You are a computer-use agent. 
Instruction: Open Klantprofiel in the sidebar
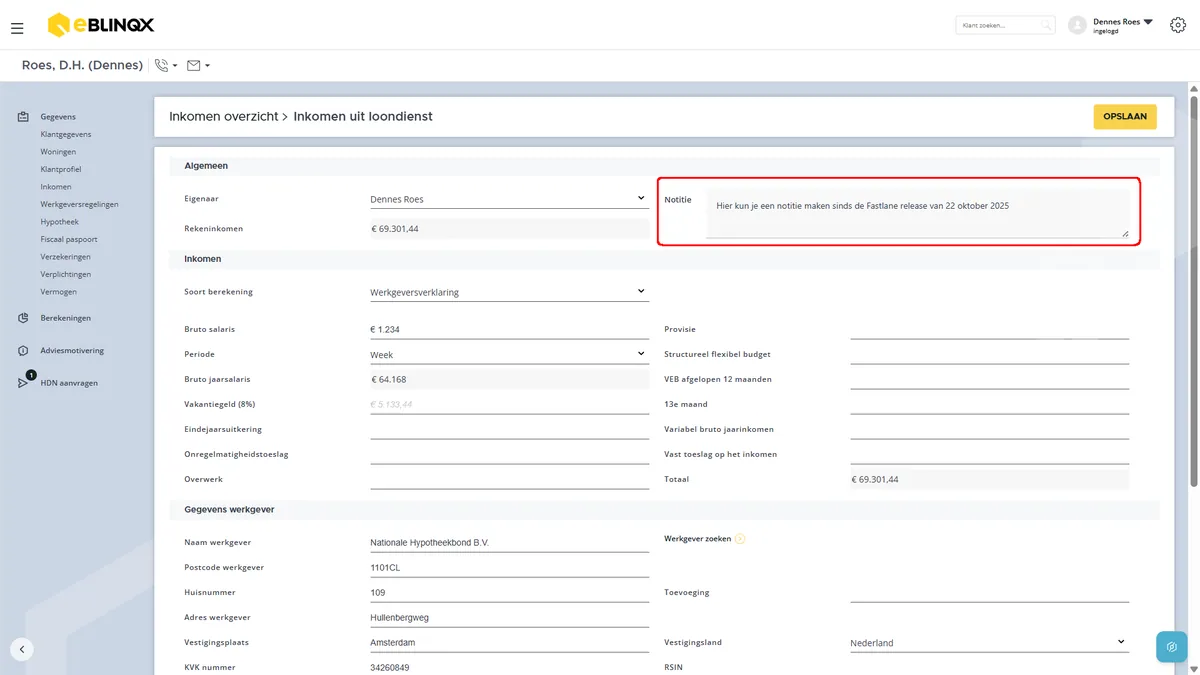tap(61, 169)
